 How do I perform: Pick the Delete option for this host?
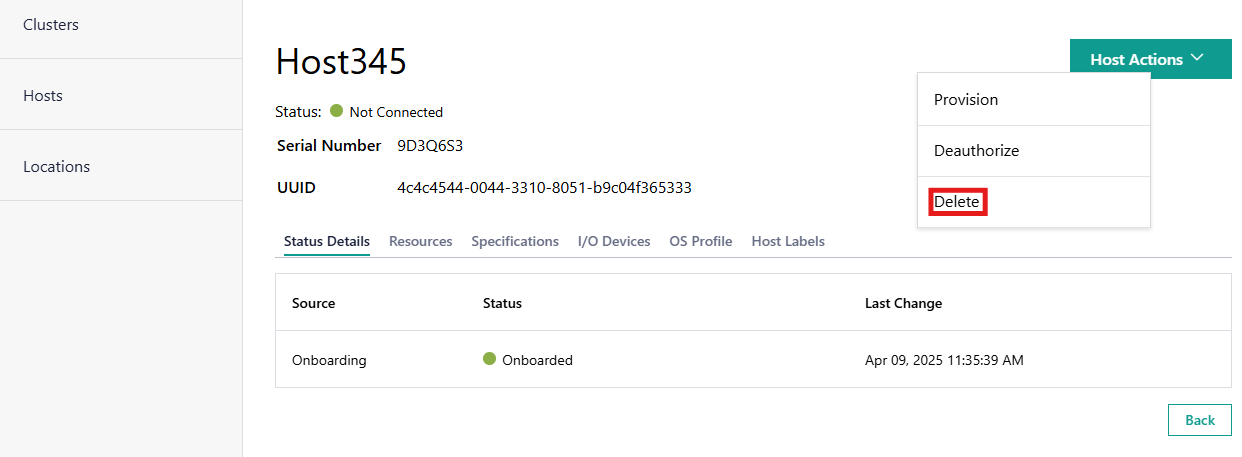(957, 202)
